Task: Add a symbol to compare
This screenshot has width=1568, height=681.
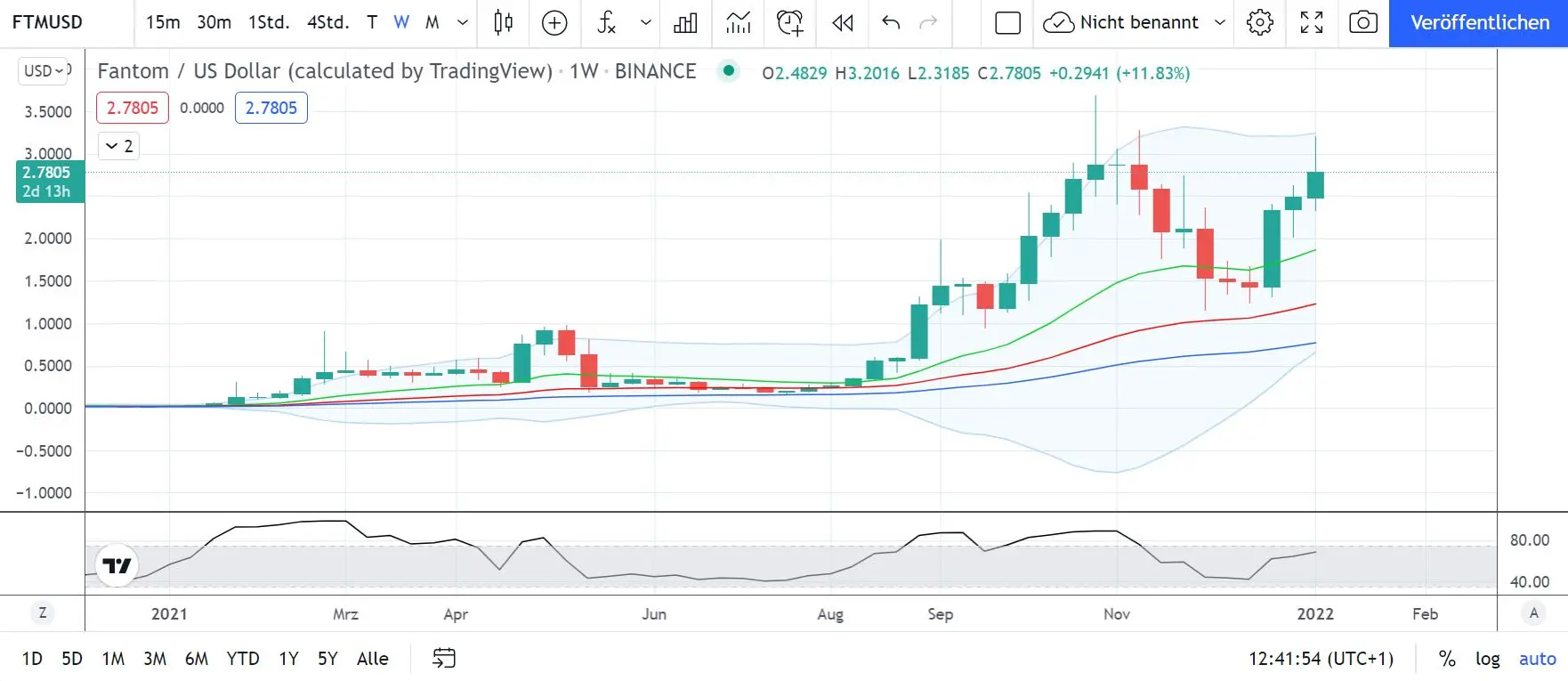Action: pos(554,22)
